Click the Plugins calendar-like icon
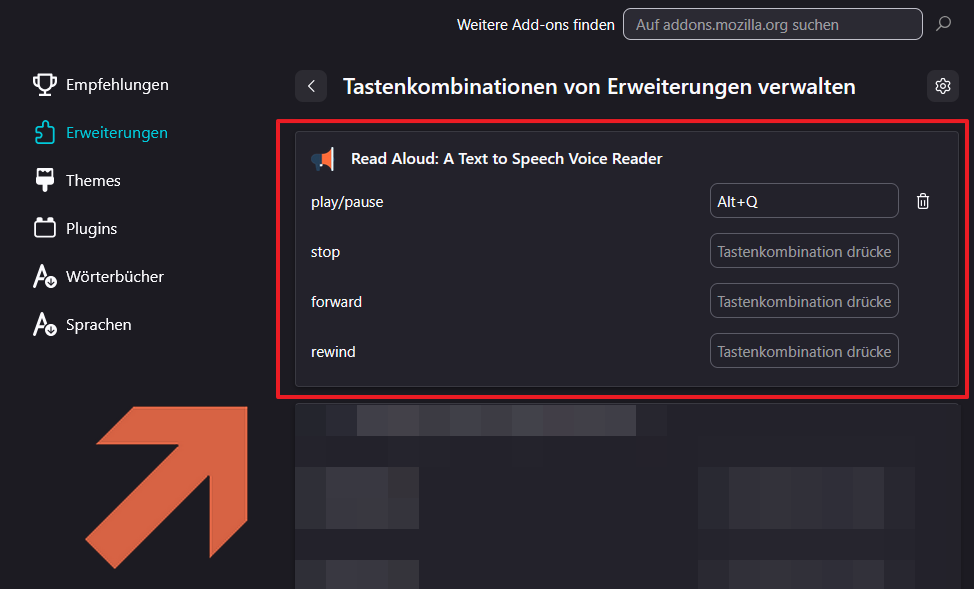This screenshot has height=589, width=974. [45, 228]
